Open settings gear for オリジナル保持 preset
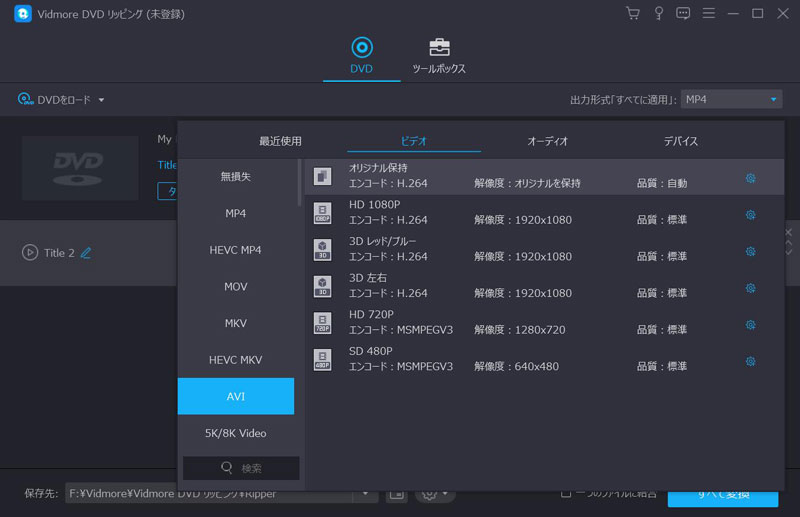 750,178
